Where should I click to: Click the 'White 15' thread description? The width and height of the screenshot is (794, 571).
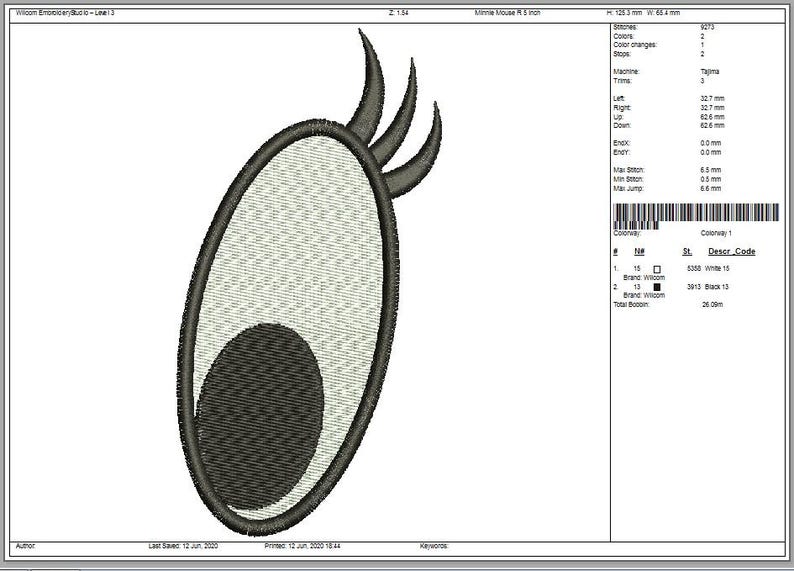coord(717,269)
